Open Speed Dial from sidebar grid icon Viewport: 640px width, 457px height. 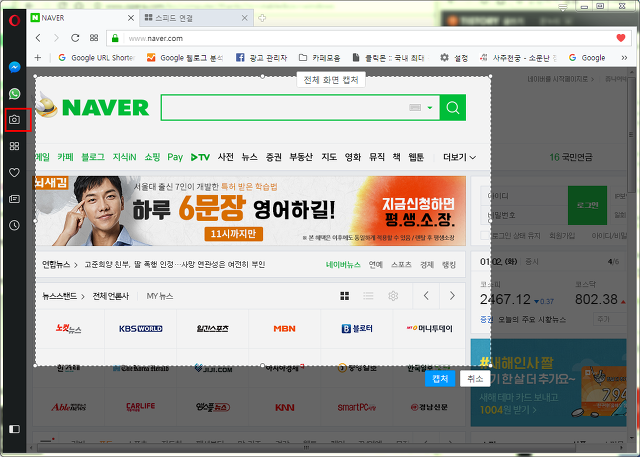click(x=14, y=146)
